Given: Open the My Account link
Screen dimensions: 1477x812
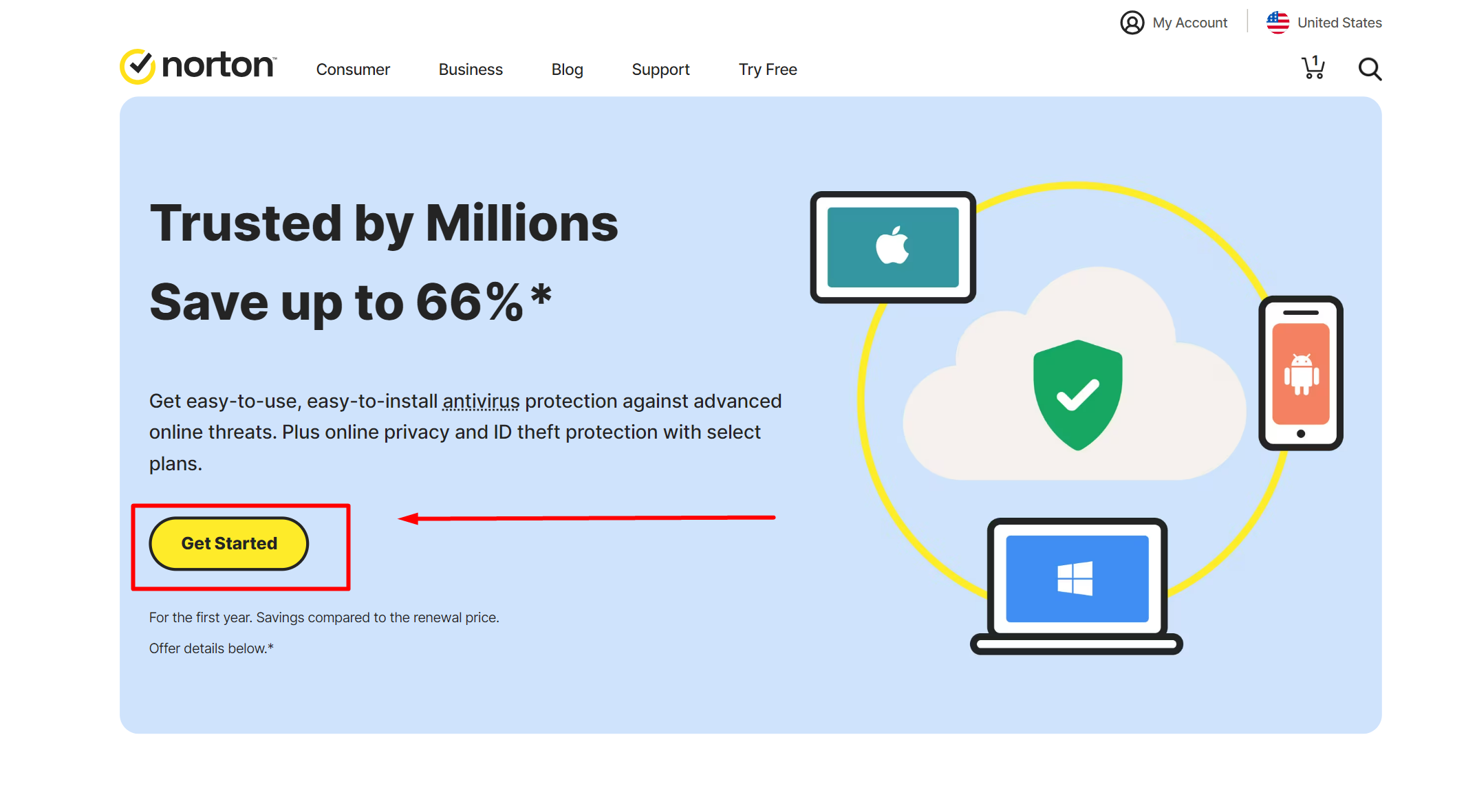Looking at the screenshot, I should 1189,23.
